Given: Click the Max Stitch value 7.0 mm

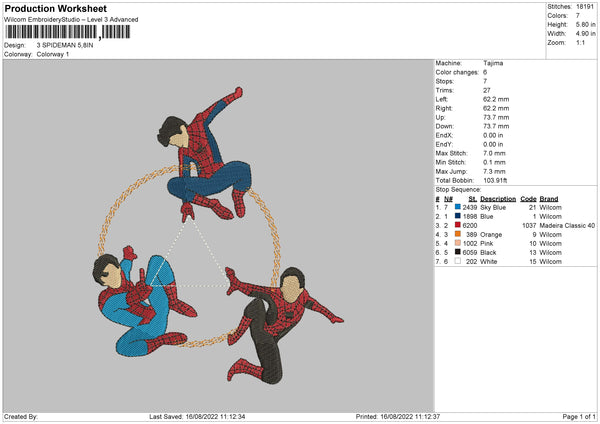Looking at the screenshot, I should point(494,153).
